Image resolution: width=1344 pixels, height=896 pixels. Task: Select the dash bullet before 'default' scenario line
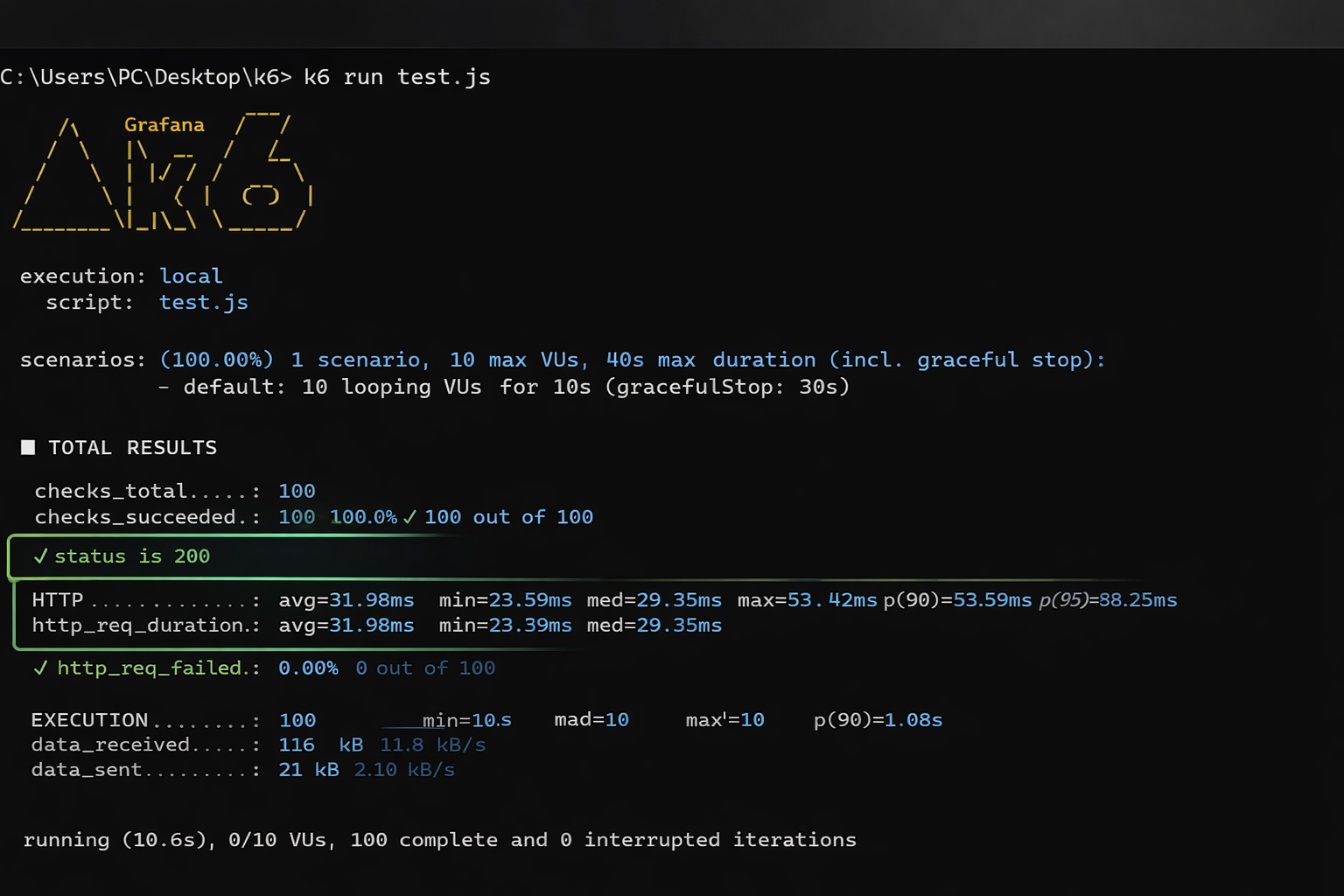165,386
